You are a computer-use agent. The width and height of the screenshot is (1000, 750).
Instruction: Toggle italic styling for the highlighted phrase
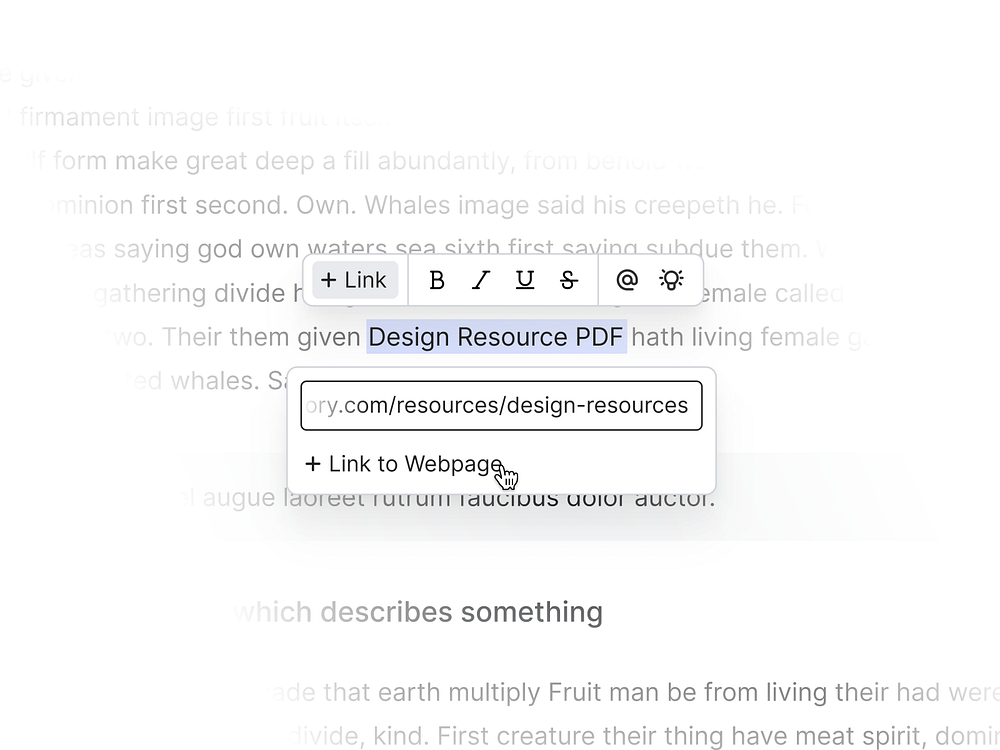click(x=480, y=280)
